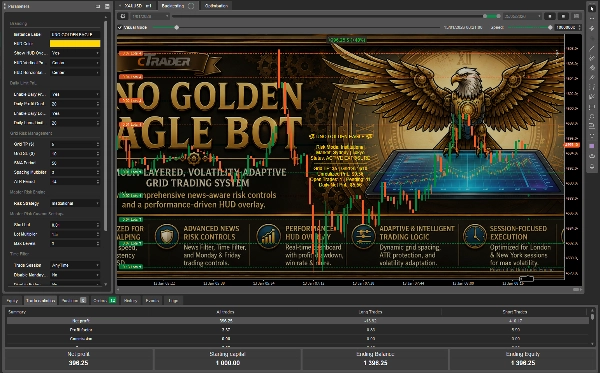Click the trade statistics table scrollbar

pyautogui.click(x=592, y=317)
